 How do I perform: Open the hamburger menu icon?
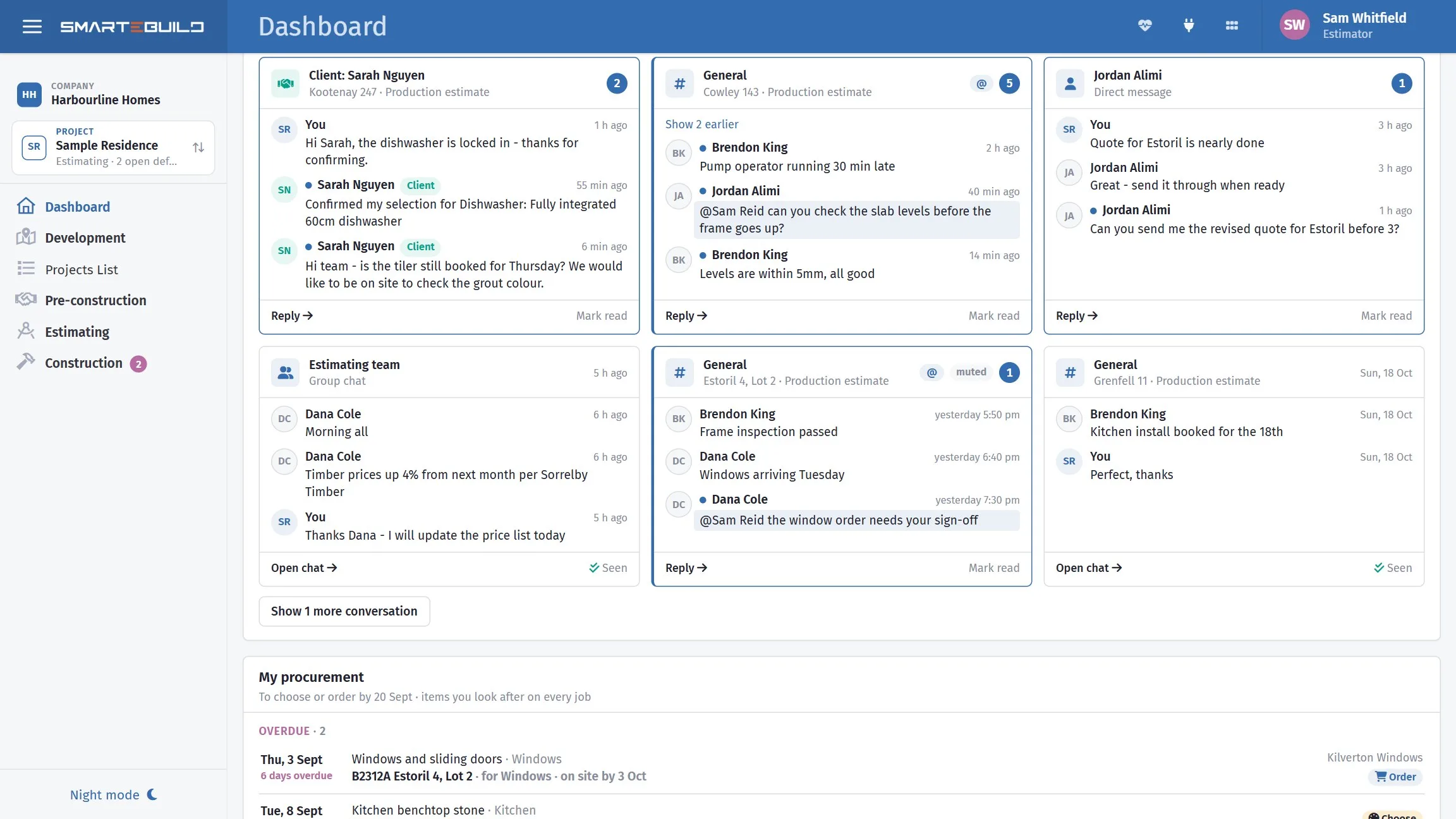[32, 27]
